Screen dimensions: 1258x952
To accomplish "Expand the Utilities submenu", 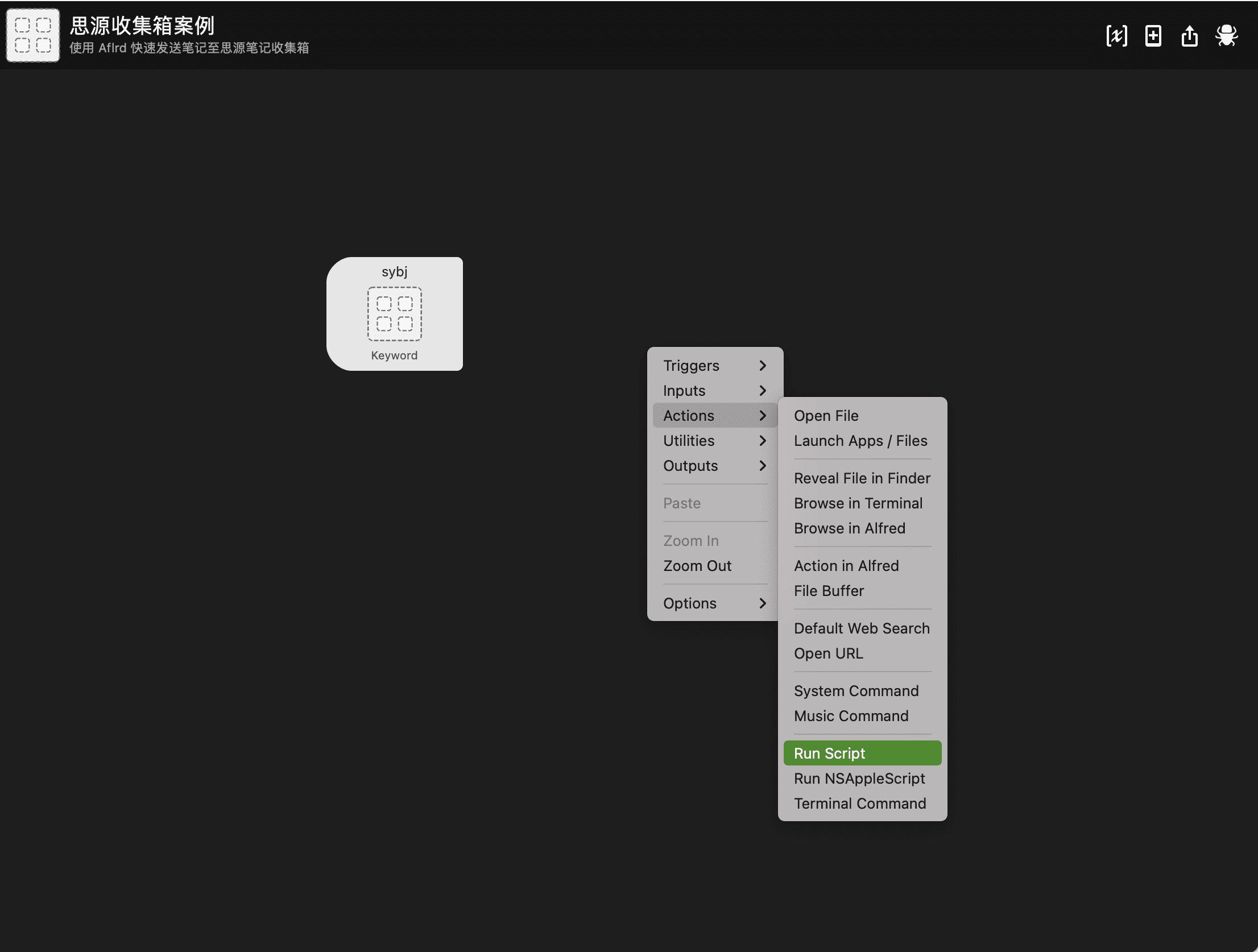I will [x=715, y=441].
